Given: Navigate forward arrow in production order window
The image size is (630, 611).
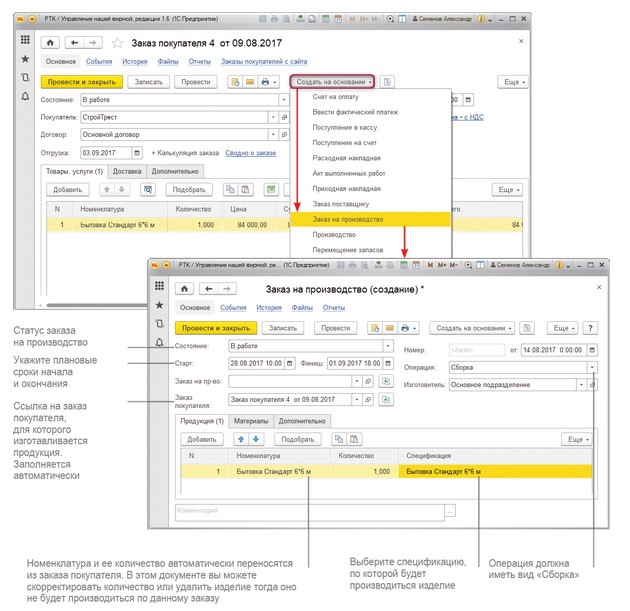Looking at the screenshot, I should [227, 289].
